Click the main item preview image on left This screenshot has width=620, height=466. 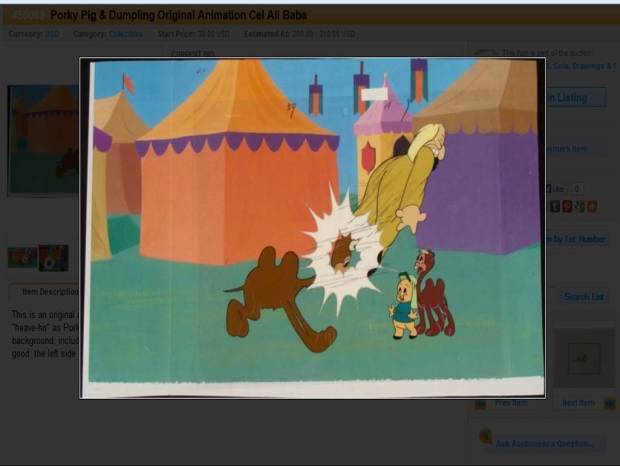point(43,140)
